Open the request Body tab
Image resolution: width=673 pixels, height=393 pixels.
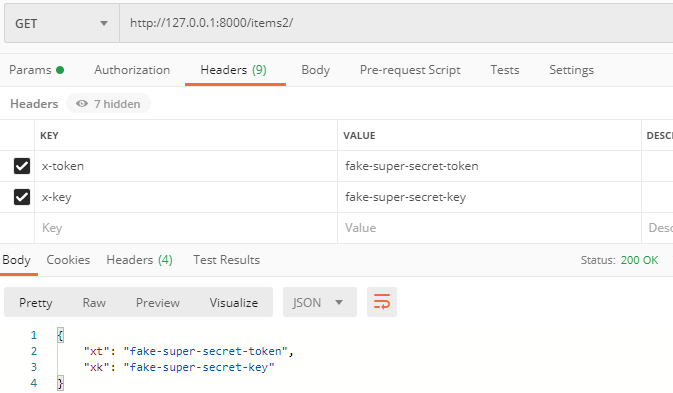pyautogui.click(x=315, y=70)
